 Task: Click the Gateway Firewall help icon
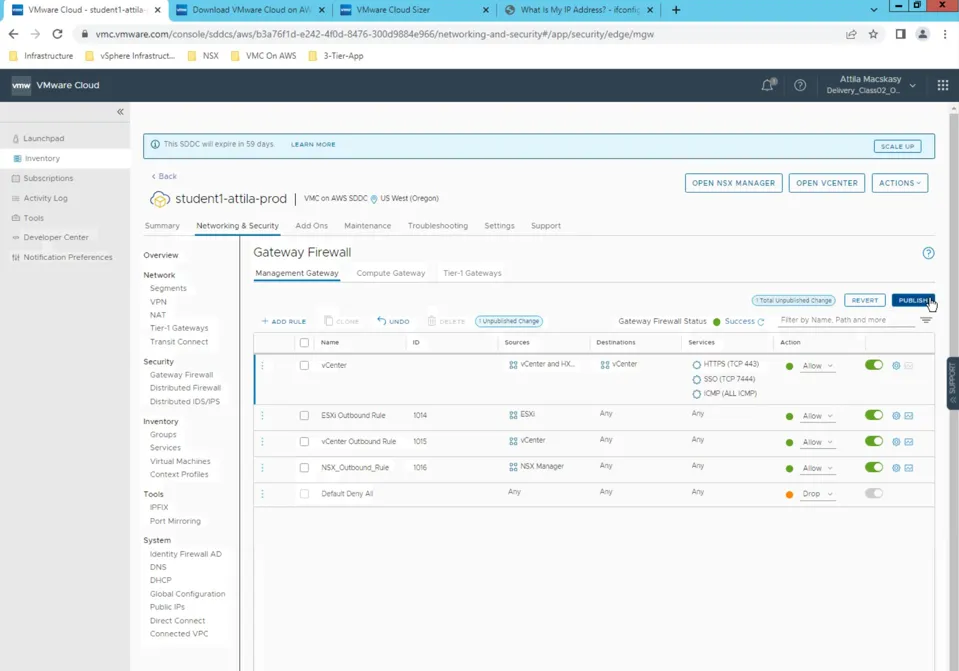click(x=928, y=253)
